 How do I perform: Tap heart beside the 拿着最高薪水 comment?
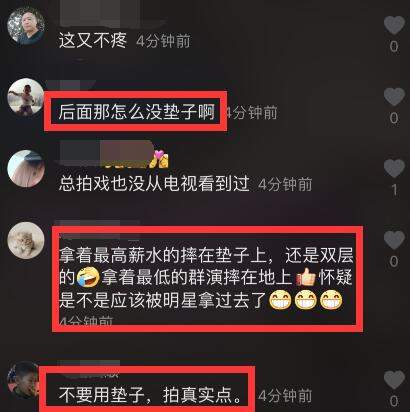[x=394, y=240]
